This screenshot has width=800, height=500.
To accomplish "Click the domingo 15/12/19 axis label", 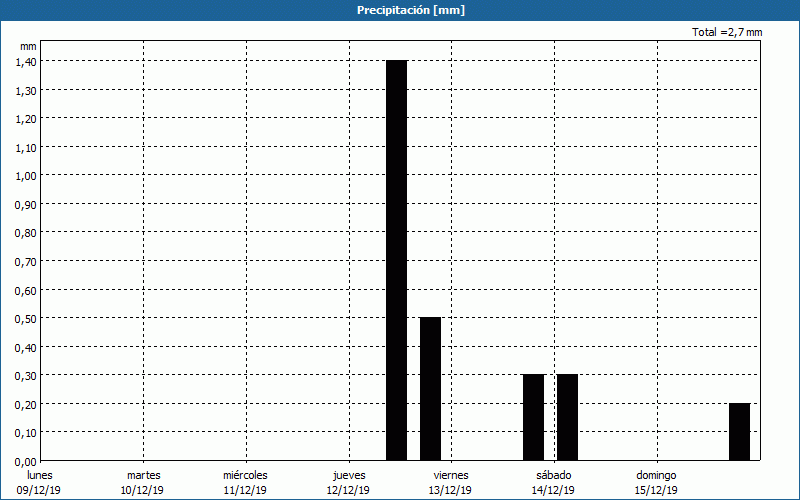I will point(656,483).
